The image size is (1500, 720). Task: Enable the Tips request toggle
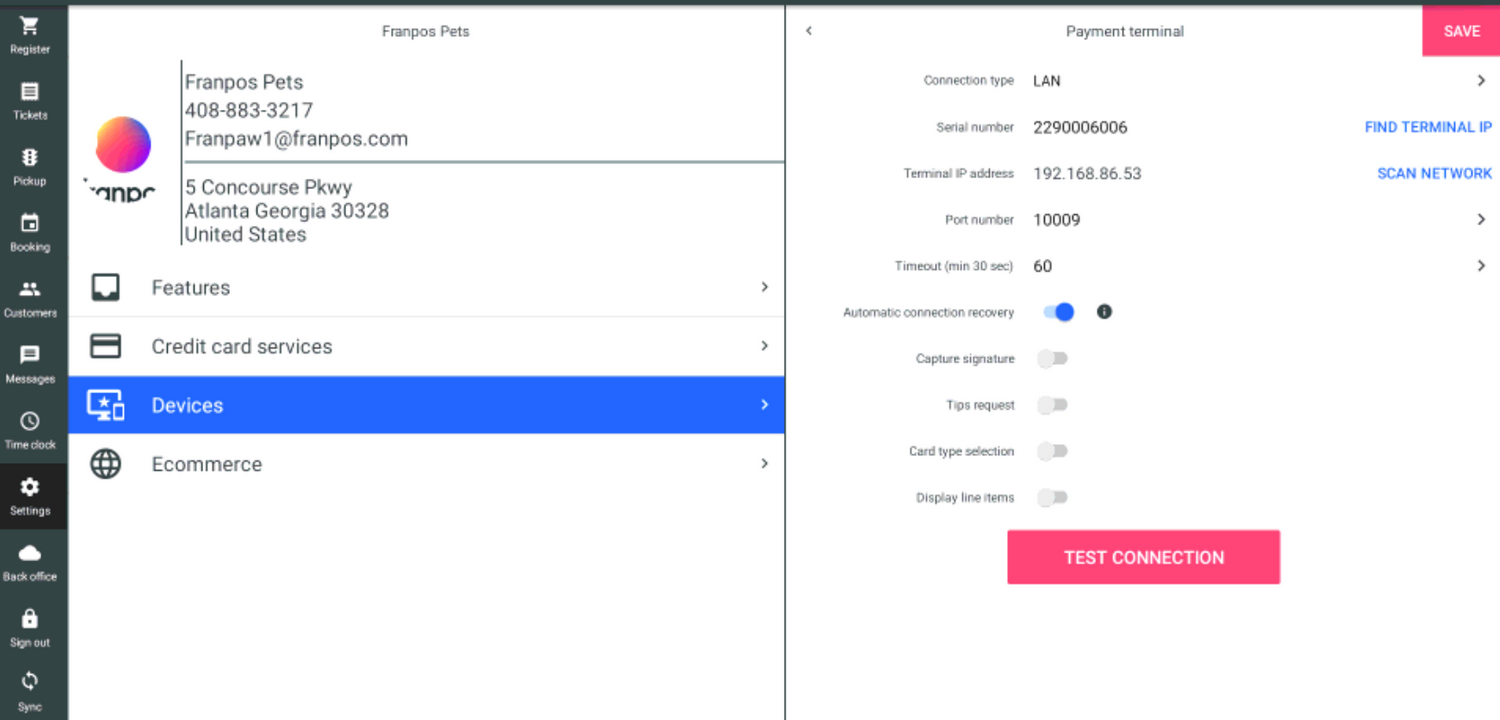coord(1053,405)
